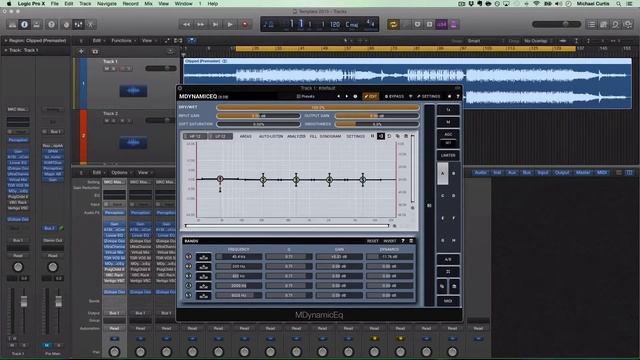Click Reset in Bands panel

coord(372,241)
